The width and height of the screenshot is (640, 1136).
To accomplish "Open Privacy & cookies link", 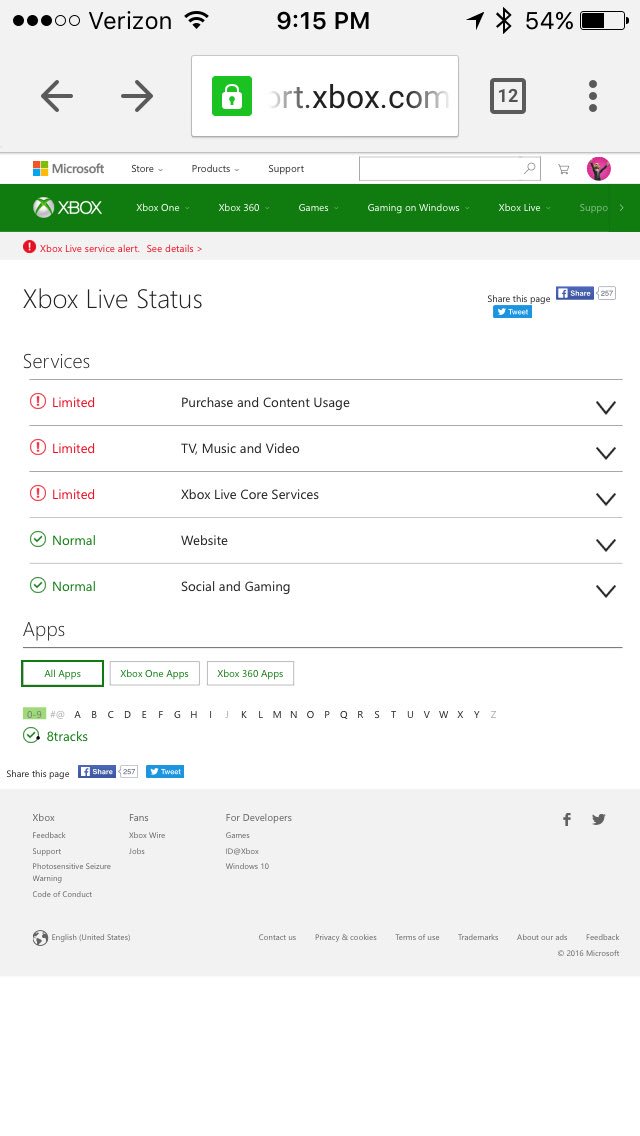I will [346, 937].
